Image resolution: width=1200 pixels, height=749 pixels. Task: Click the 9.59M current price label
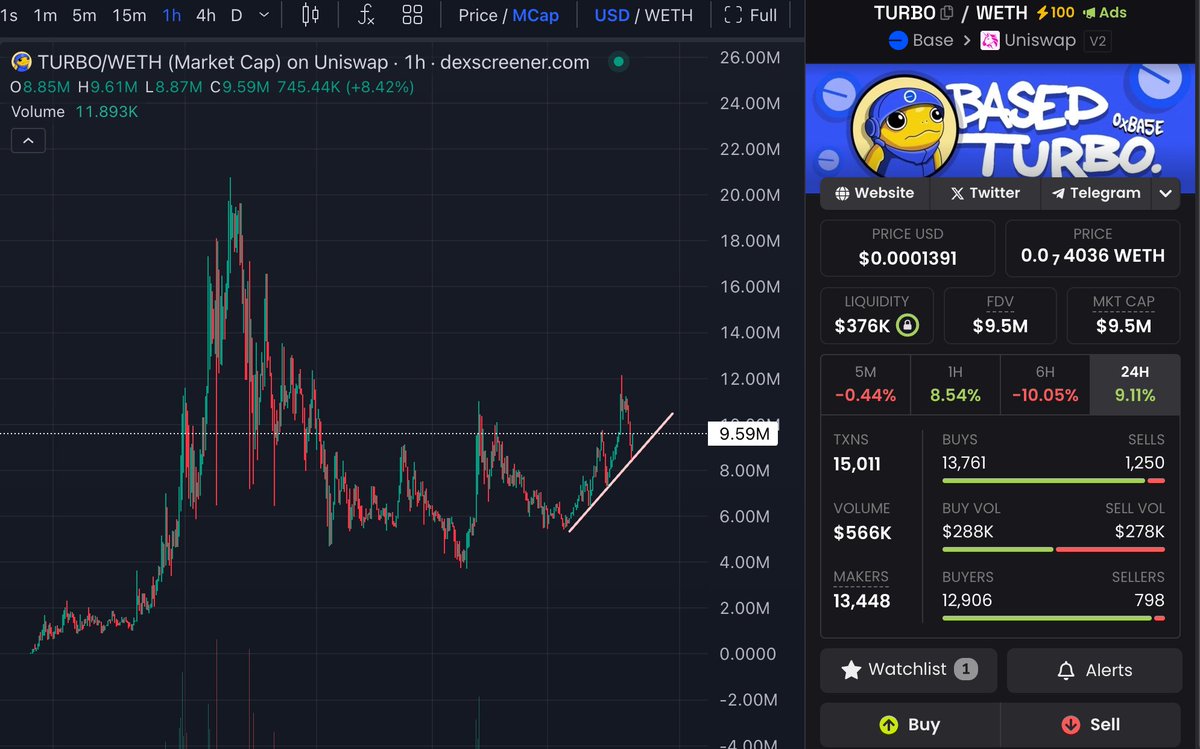click(x=743, y=434)
